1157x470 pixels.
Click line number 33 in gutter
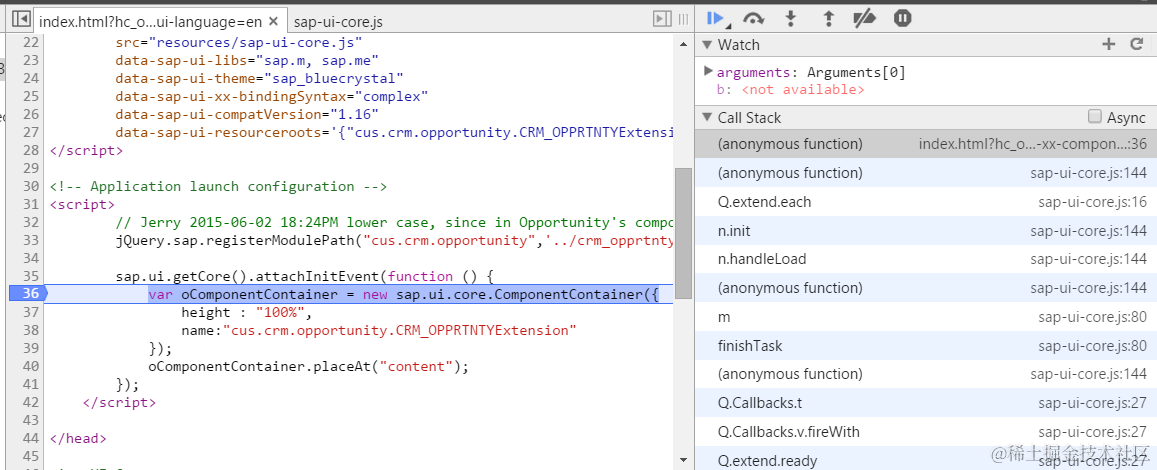pos(30,240)
